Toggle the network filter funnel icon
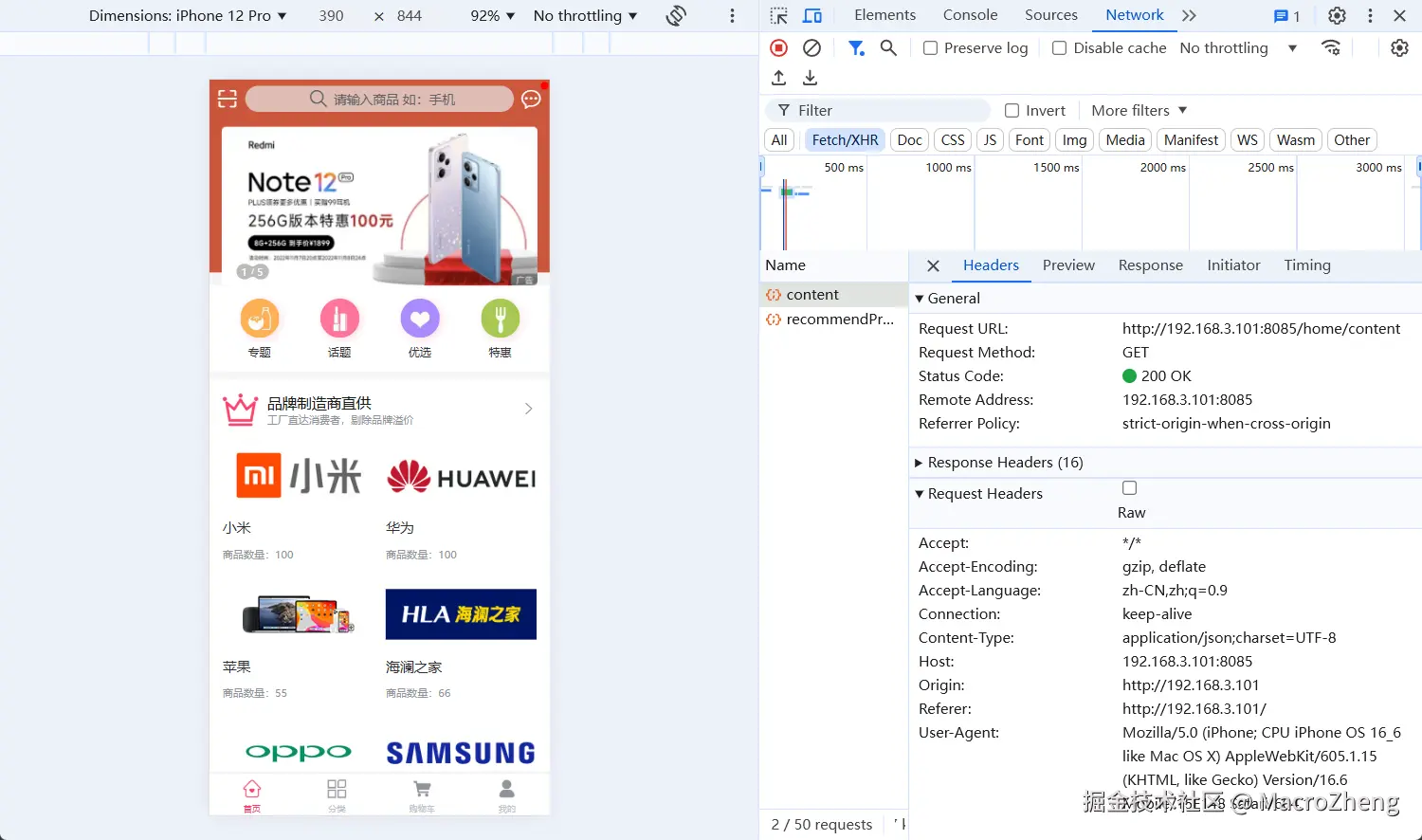This screenshot has width=1422, height=840. click(856, 48)
